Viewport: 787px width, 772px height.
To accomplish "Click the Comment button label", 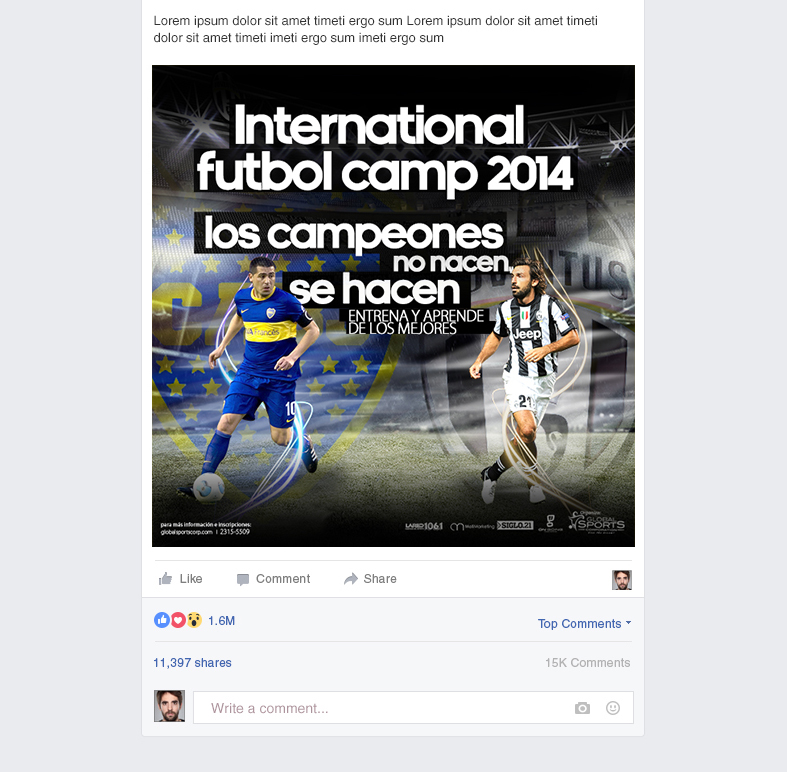I will (x=283, y=579).
